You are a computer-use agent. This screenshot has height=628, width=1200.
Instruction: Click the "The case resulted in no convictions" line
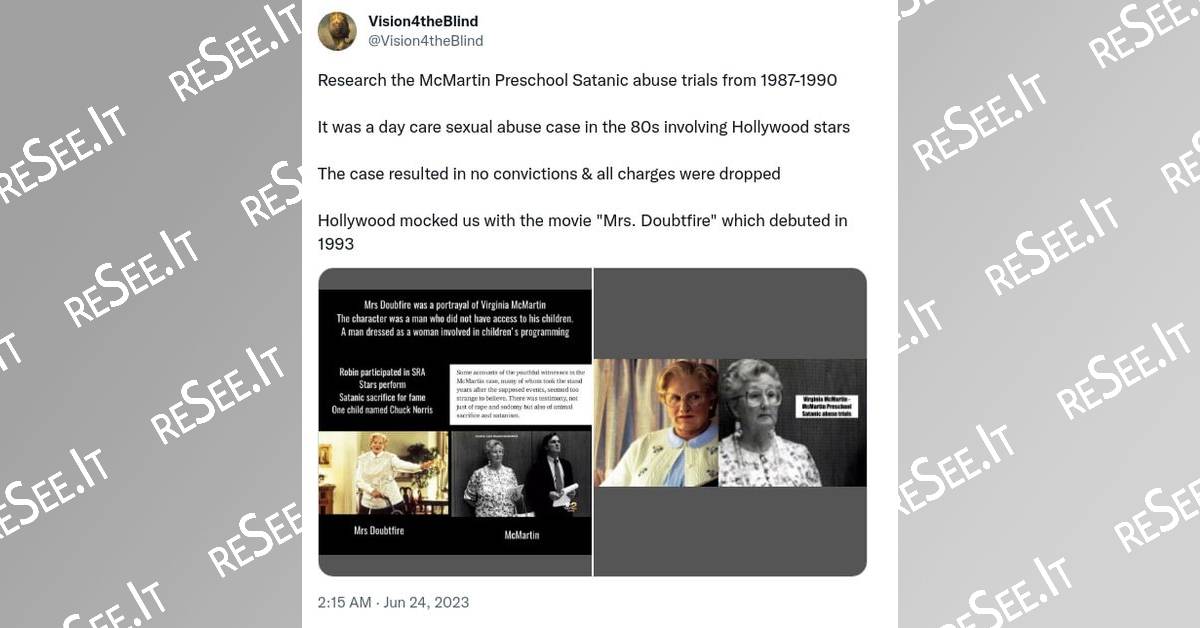point(549,174)
